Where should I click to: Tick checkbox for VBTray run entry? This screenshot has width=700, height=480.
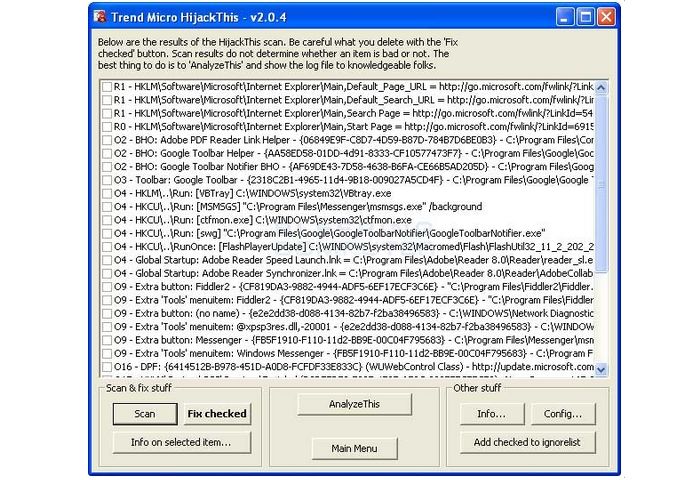[107, 194]
